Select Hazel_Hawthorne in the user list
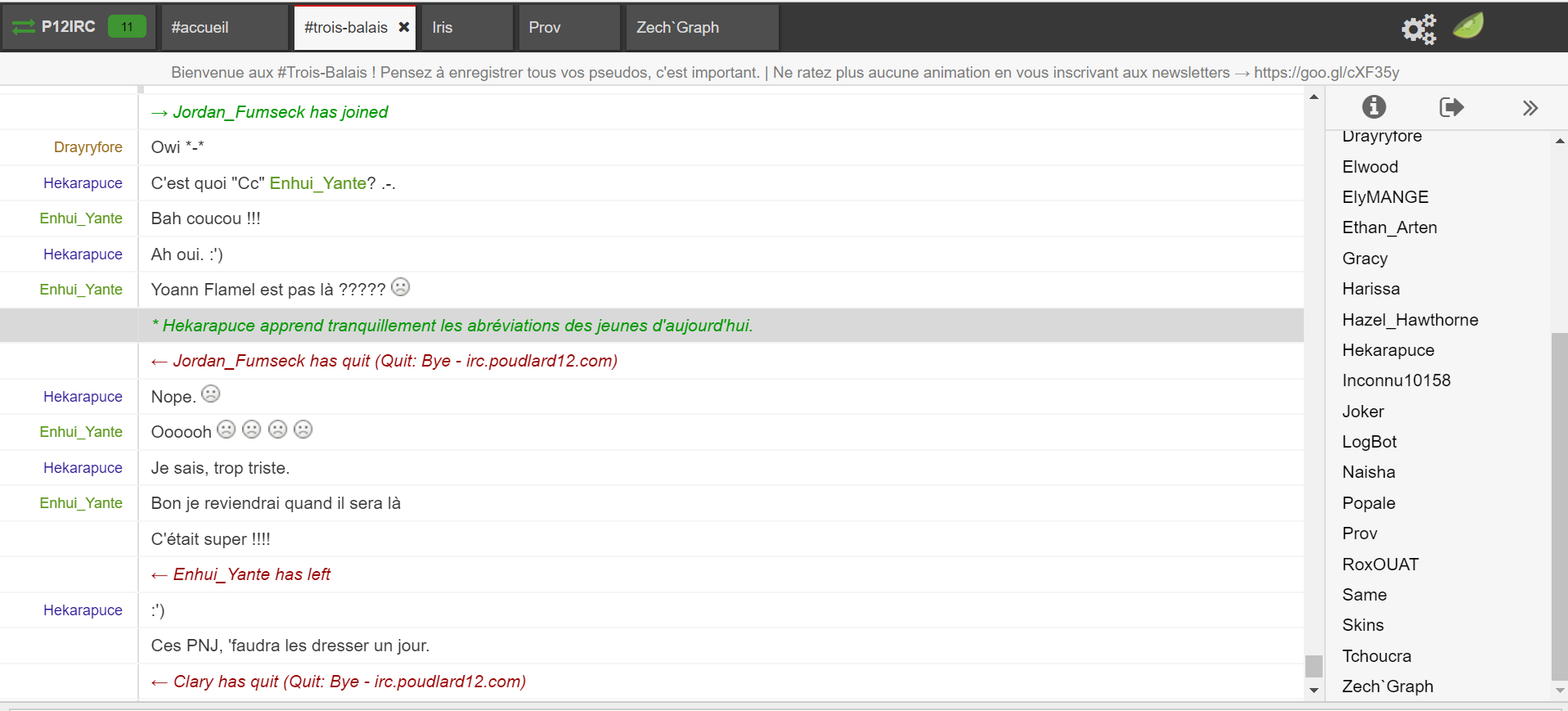 coord(1410,320)
